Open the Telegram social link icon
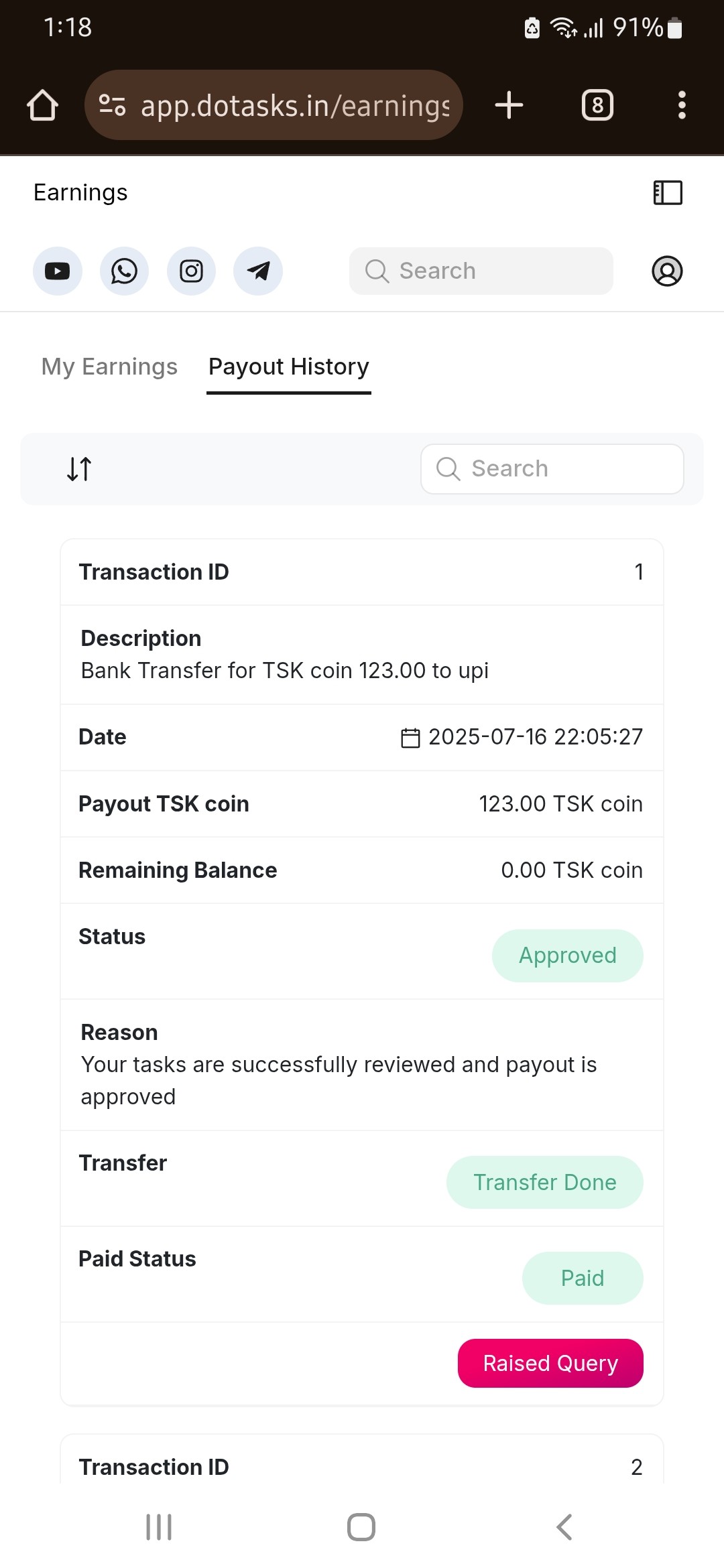The width and height of the screenshot is (724, 1568). pyautogui.click(x=258, y=271)
